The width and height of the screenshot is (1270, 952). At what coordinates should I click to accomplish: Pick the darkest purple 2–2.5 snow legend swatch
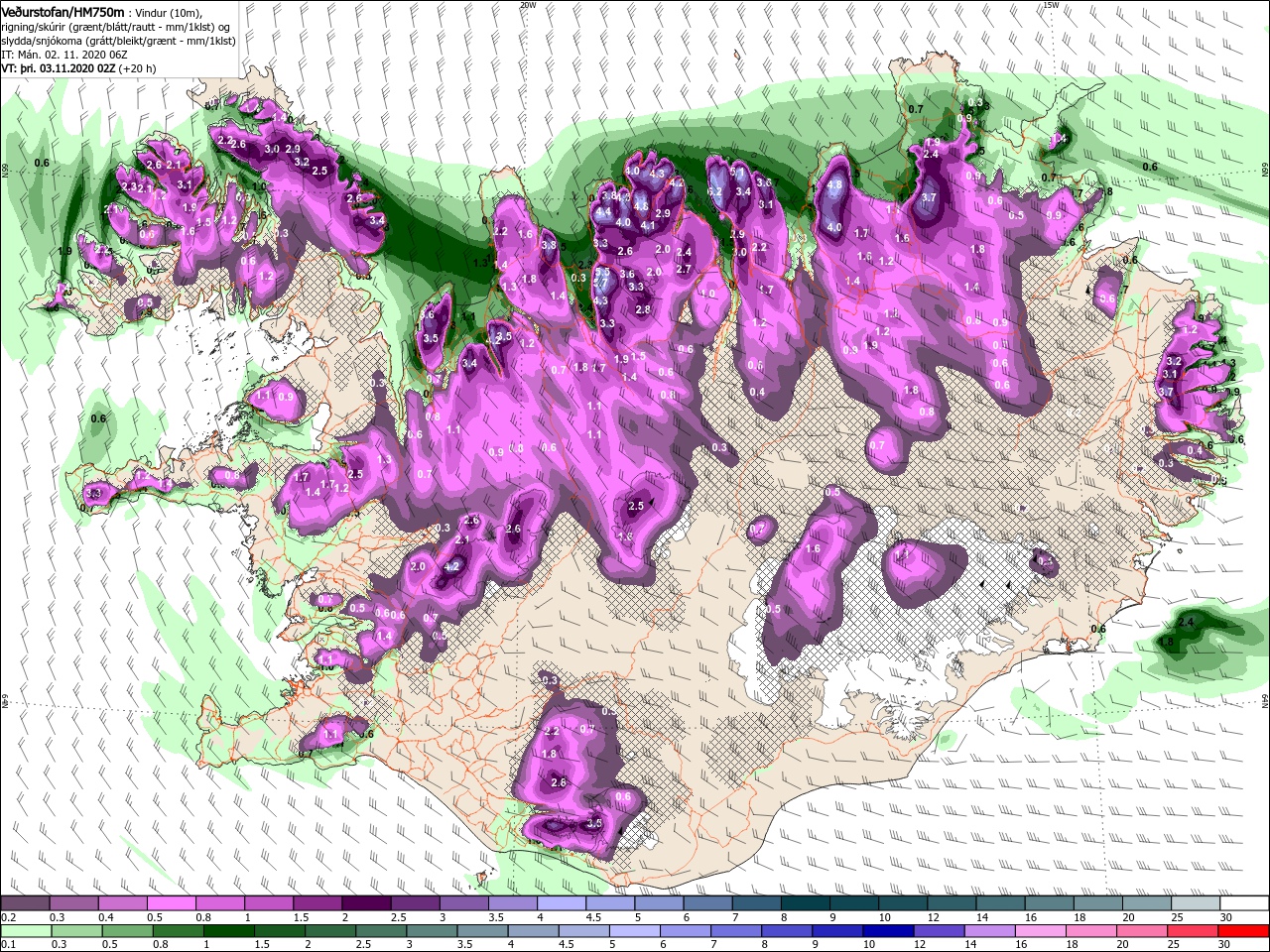click(366, 903)
